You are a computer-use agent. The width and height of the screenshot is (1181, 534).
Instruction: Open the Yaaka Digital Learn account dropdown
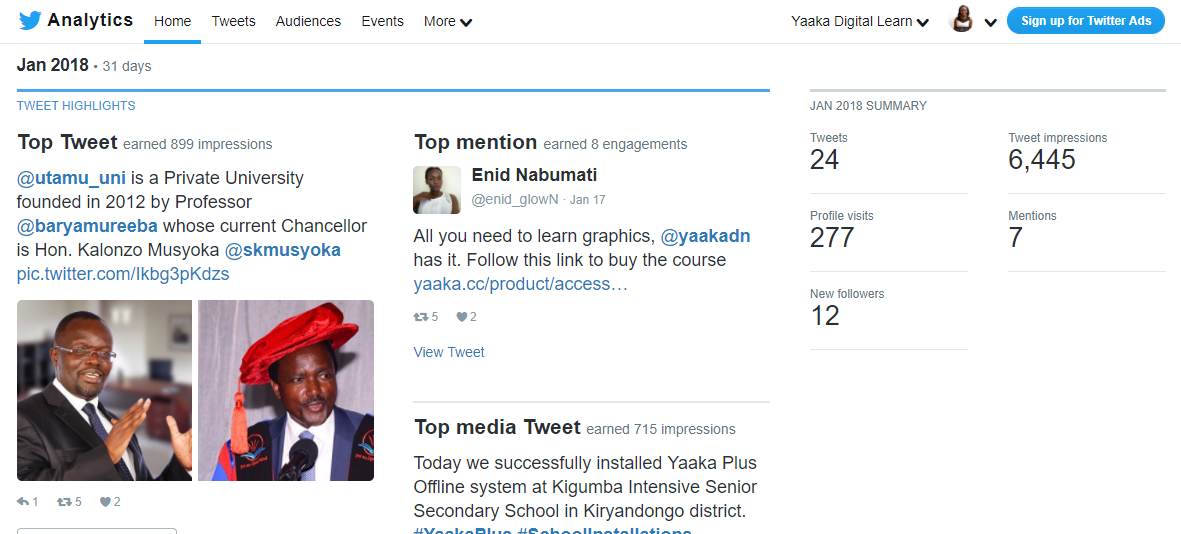pos(860,21)
